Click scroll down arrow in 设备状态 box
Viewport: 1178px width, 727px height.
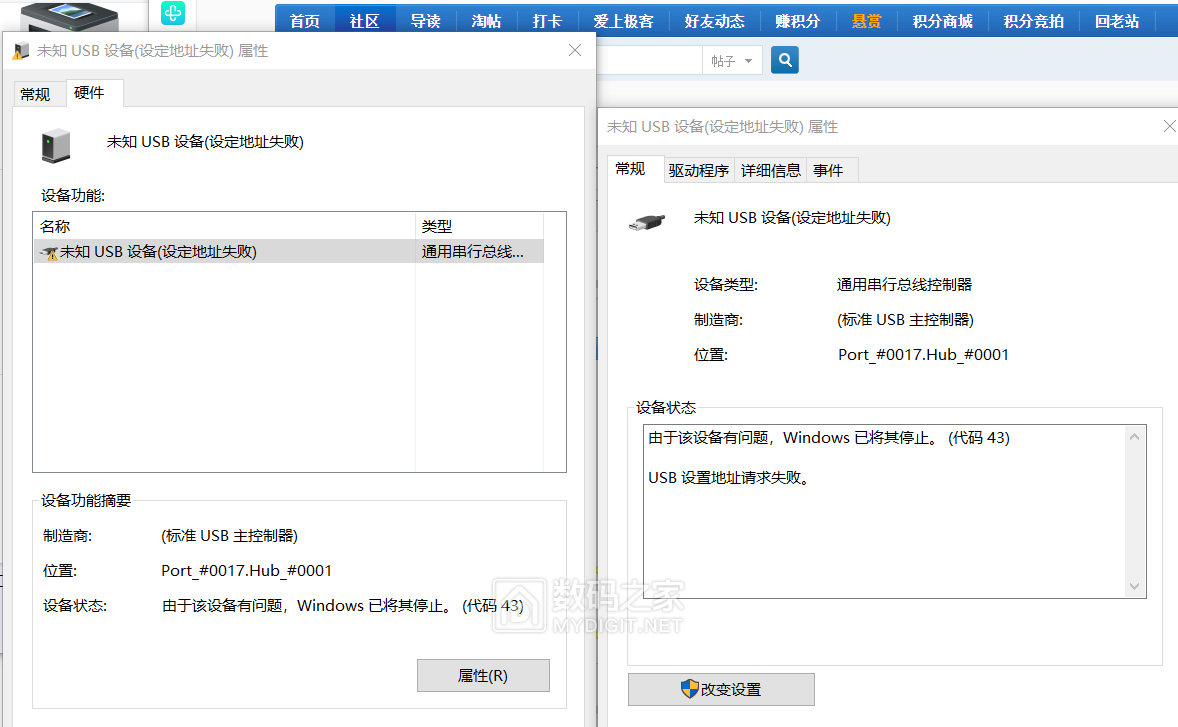[x=1134, y=586]
